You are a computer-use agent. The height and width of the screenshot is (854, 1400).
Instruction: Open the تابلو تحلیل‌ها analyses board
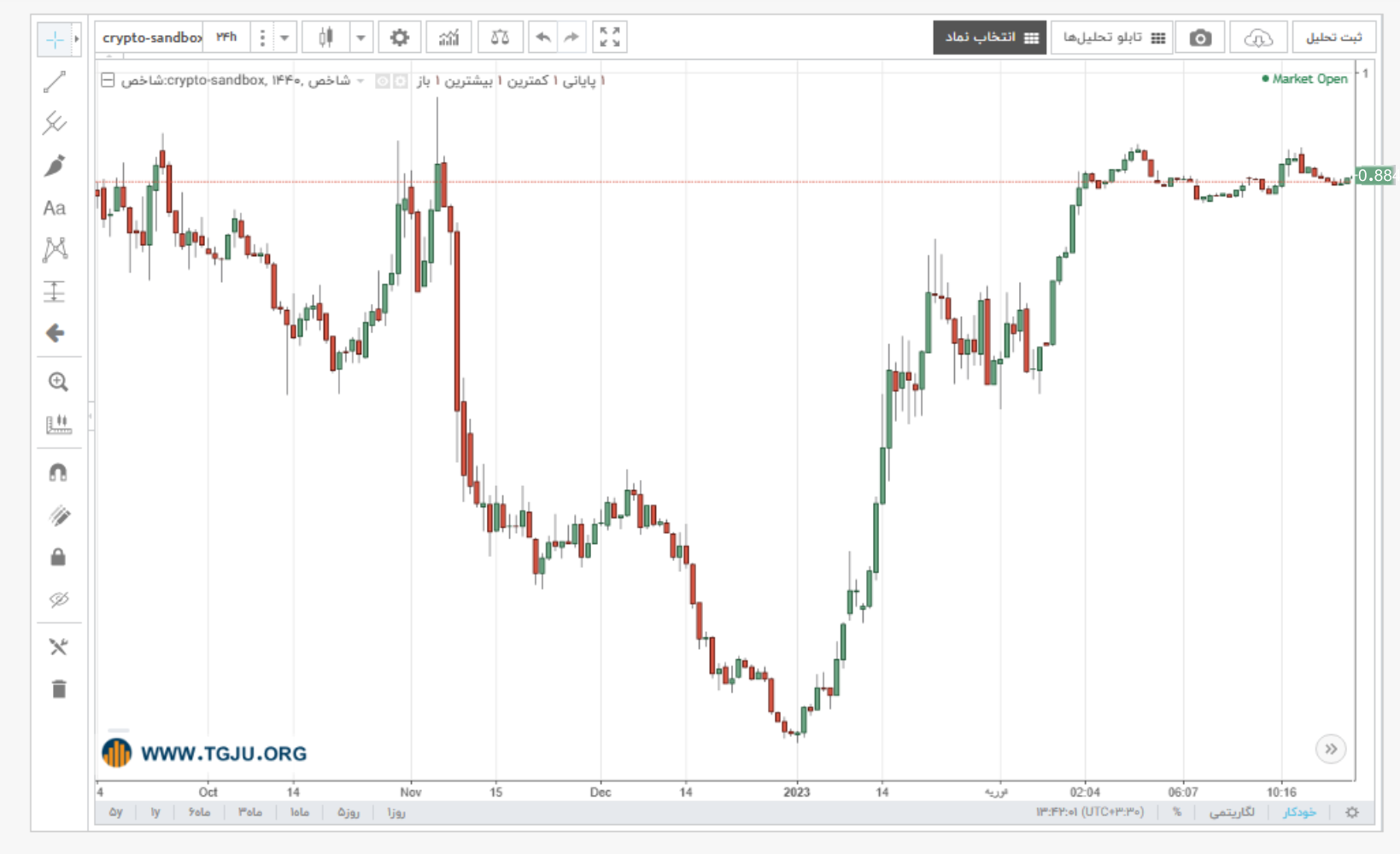(x=1114, y=38)
